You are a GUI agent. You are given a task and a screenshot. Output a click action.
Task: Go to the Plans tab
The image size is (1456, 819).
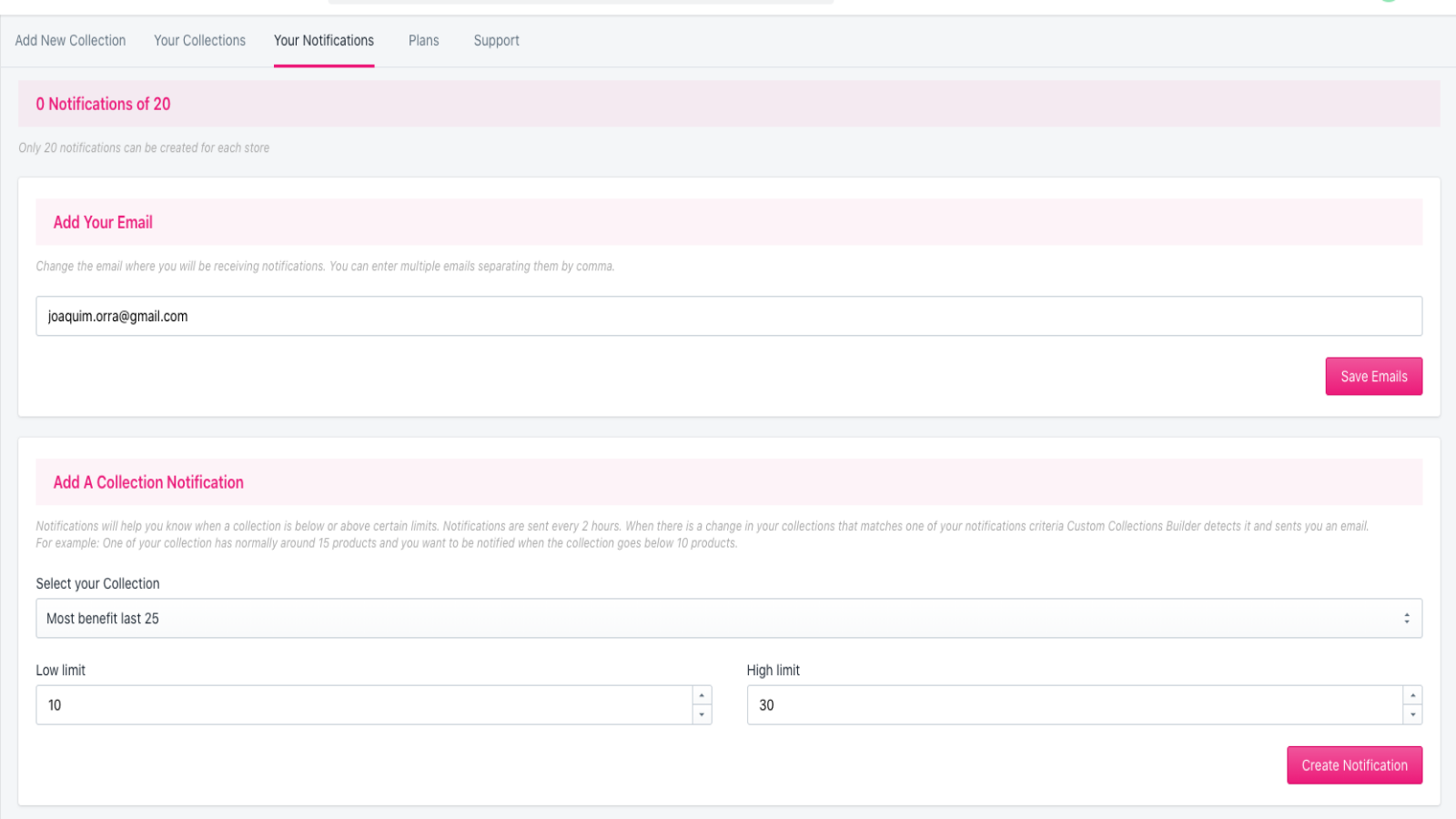coord(423,41)
